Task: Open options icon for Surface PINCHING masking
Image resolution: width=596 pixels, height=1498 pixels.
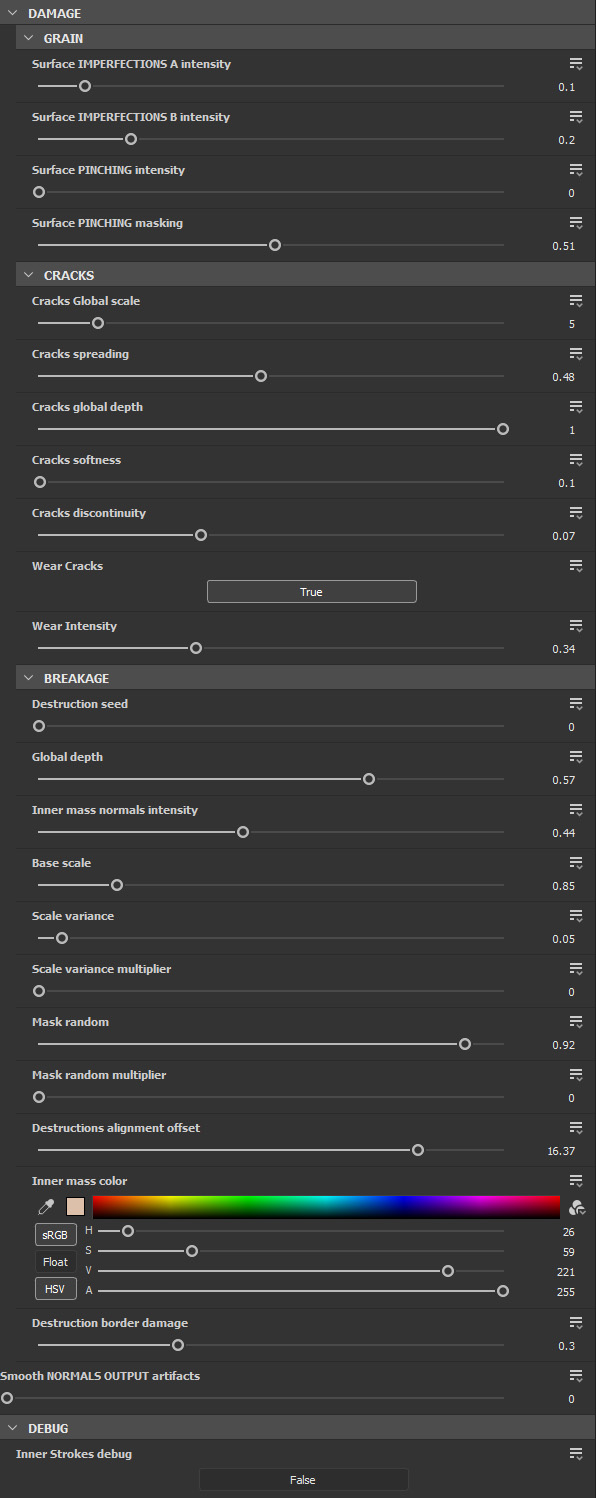Action: click(576, 223)
